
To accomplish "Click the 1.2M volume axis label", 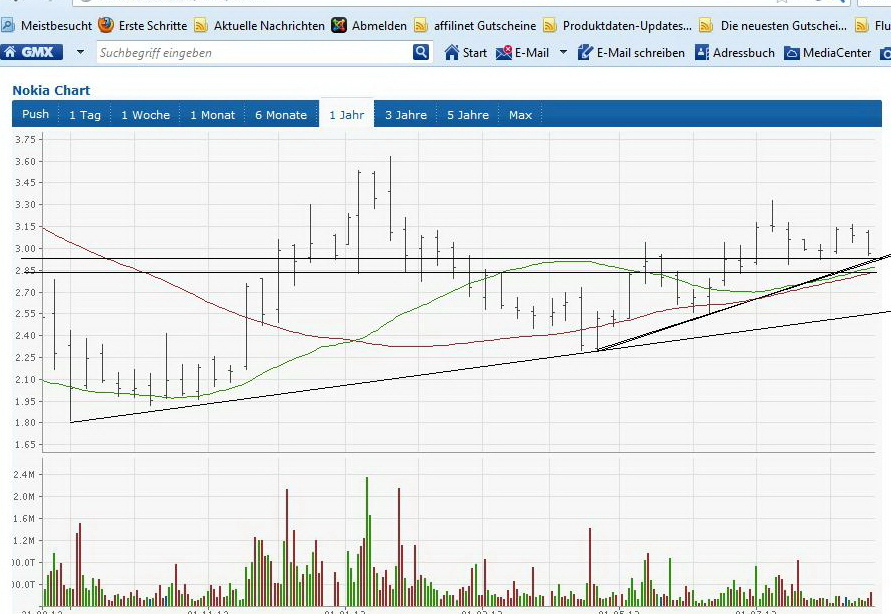I will 24,540.
